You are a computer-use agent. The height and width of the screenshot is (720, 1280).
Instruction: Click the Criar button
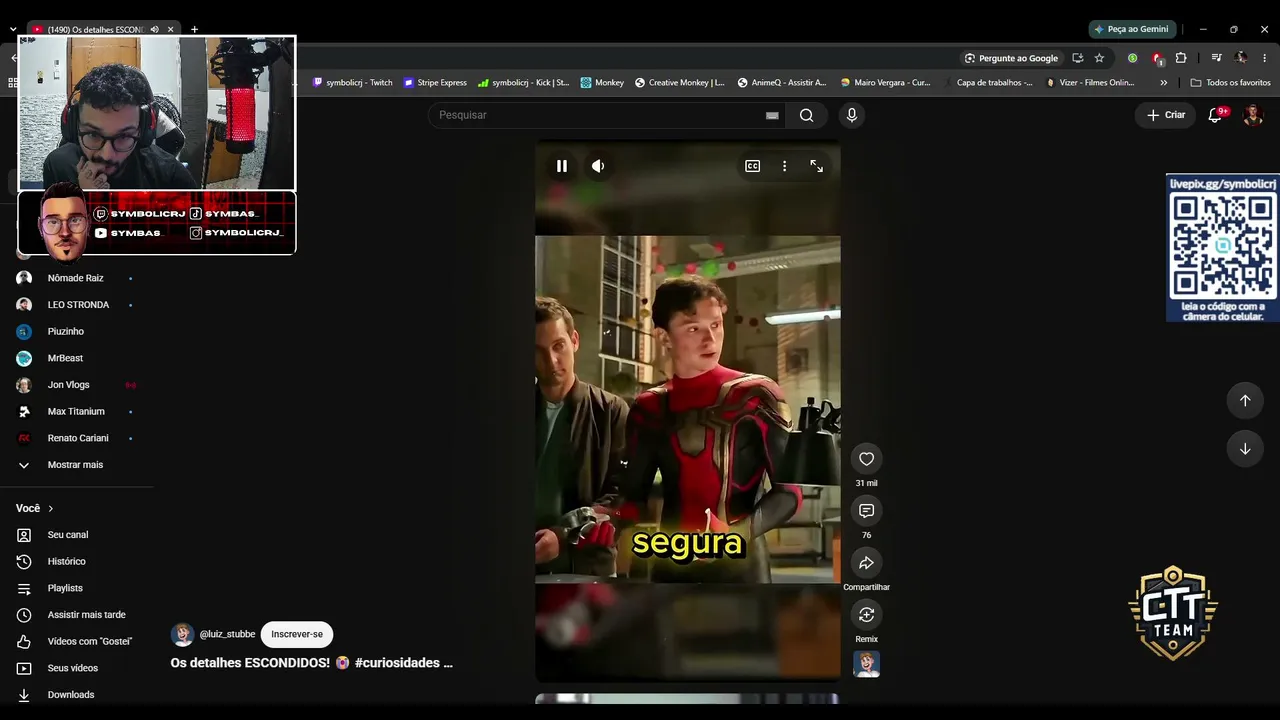click(x=1166, y=115)
